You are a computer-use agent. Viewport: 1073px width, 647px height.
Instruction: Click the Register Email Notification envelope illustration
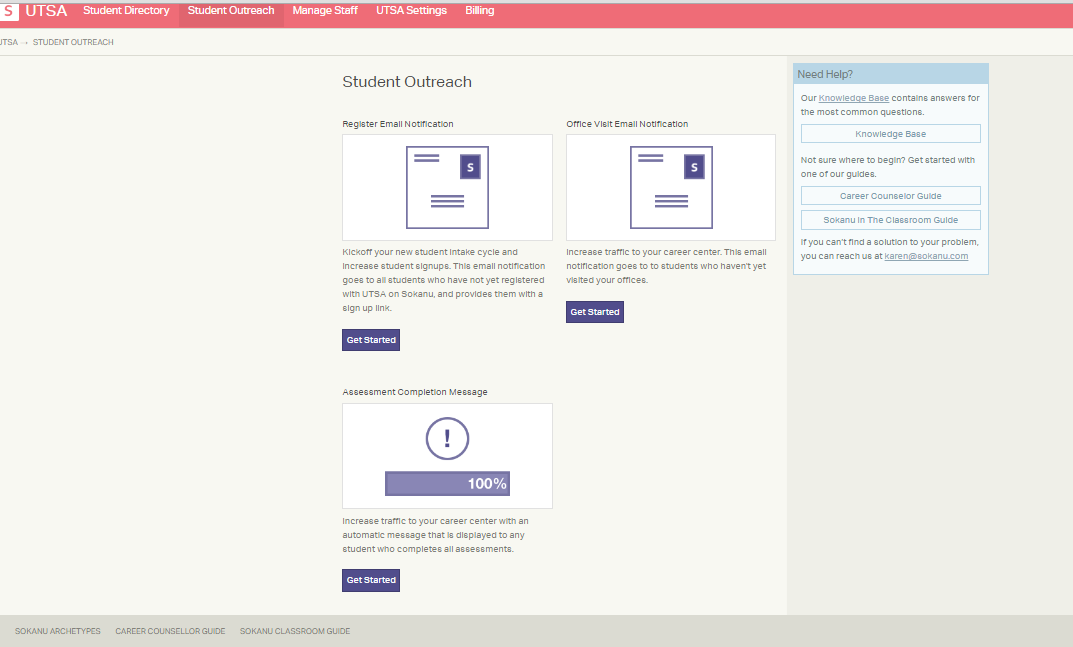pyautogui.click(x=447, y=187)
